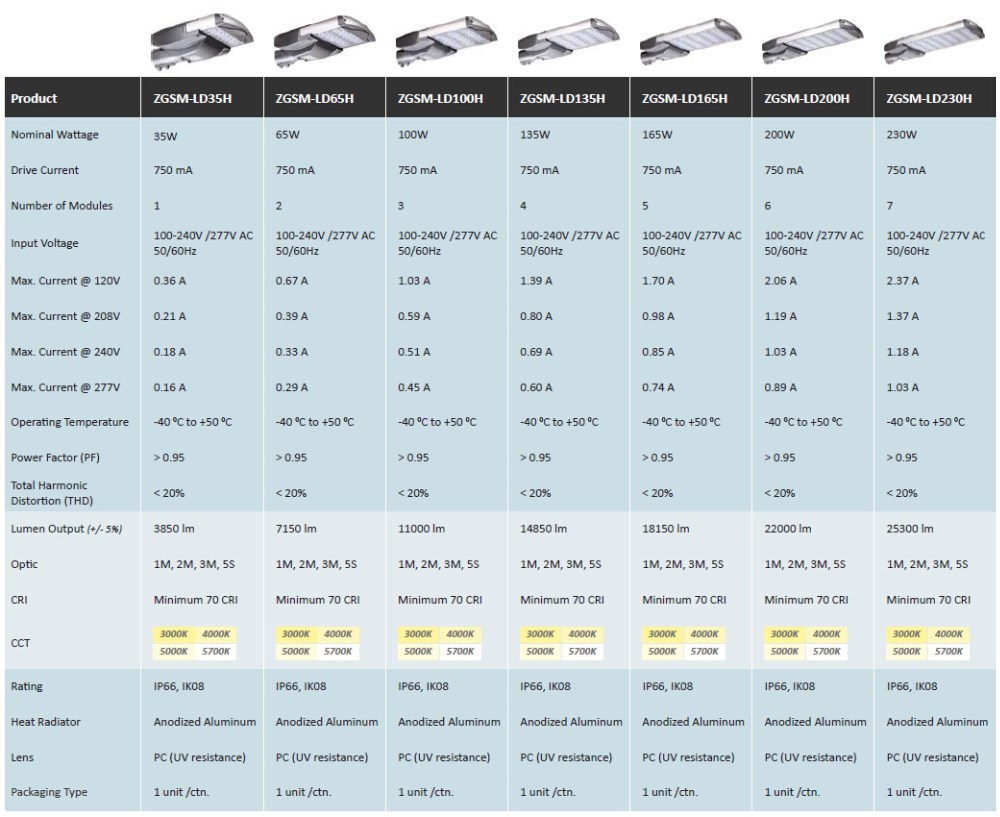This screenshot has height=817, width=1000.
Task: Click the ZGSM-LD65H column header
Action: (x=324, y=98)
